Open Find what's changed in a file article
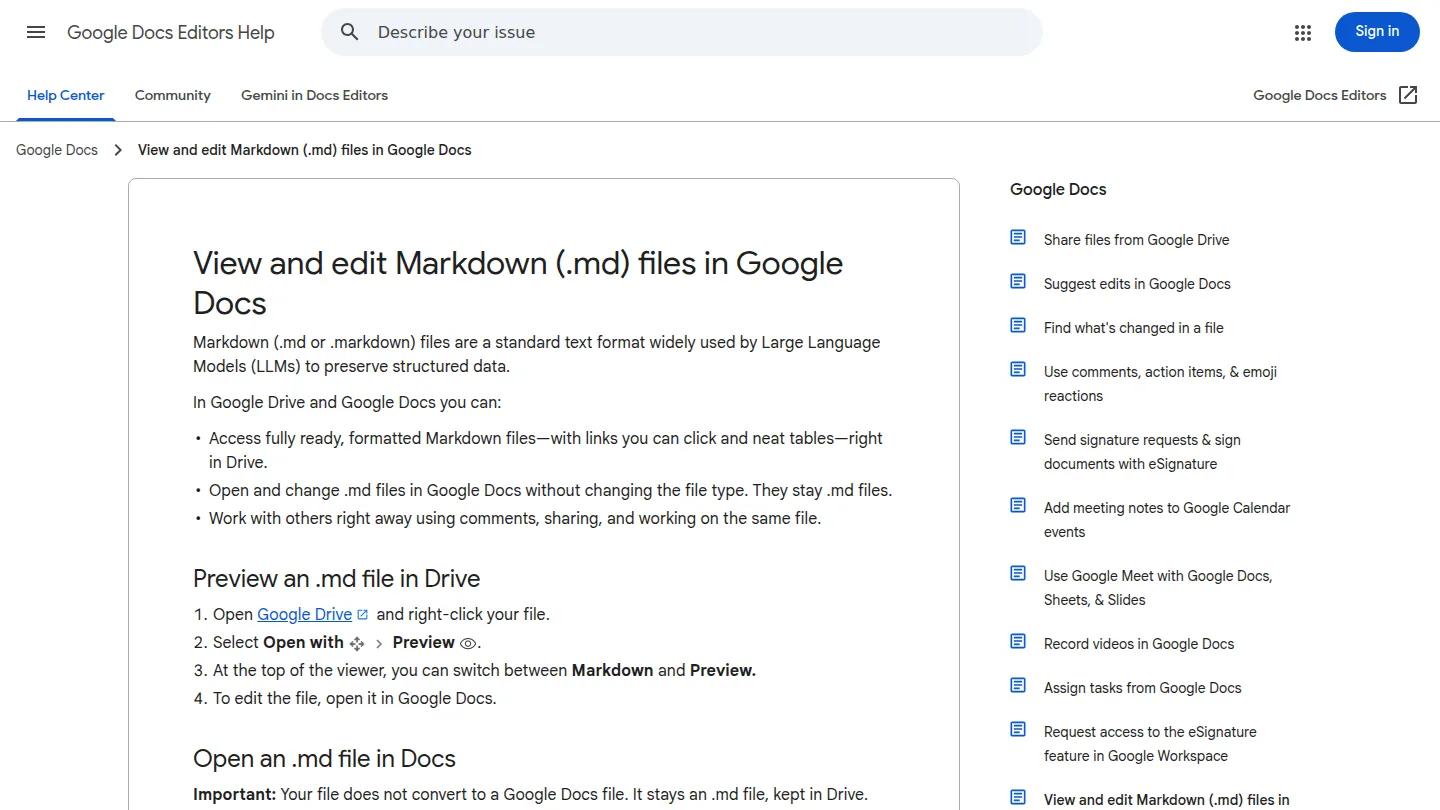The image size is (1440, 810). pos(1134,328)
